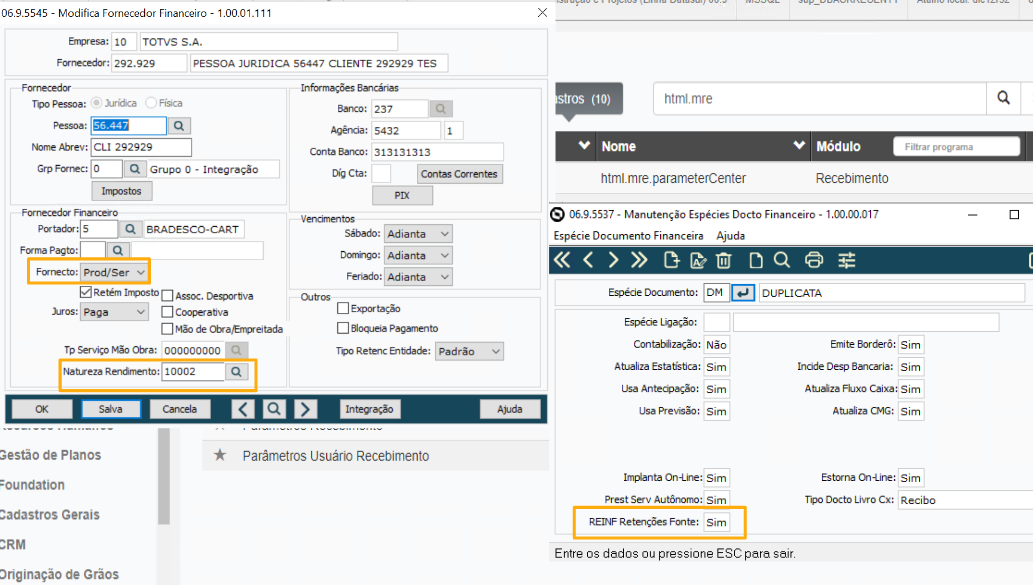Open the Sábado vencimento dropdown
The image size is (1033, 585).
(418, 234)
